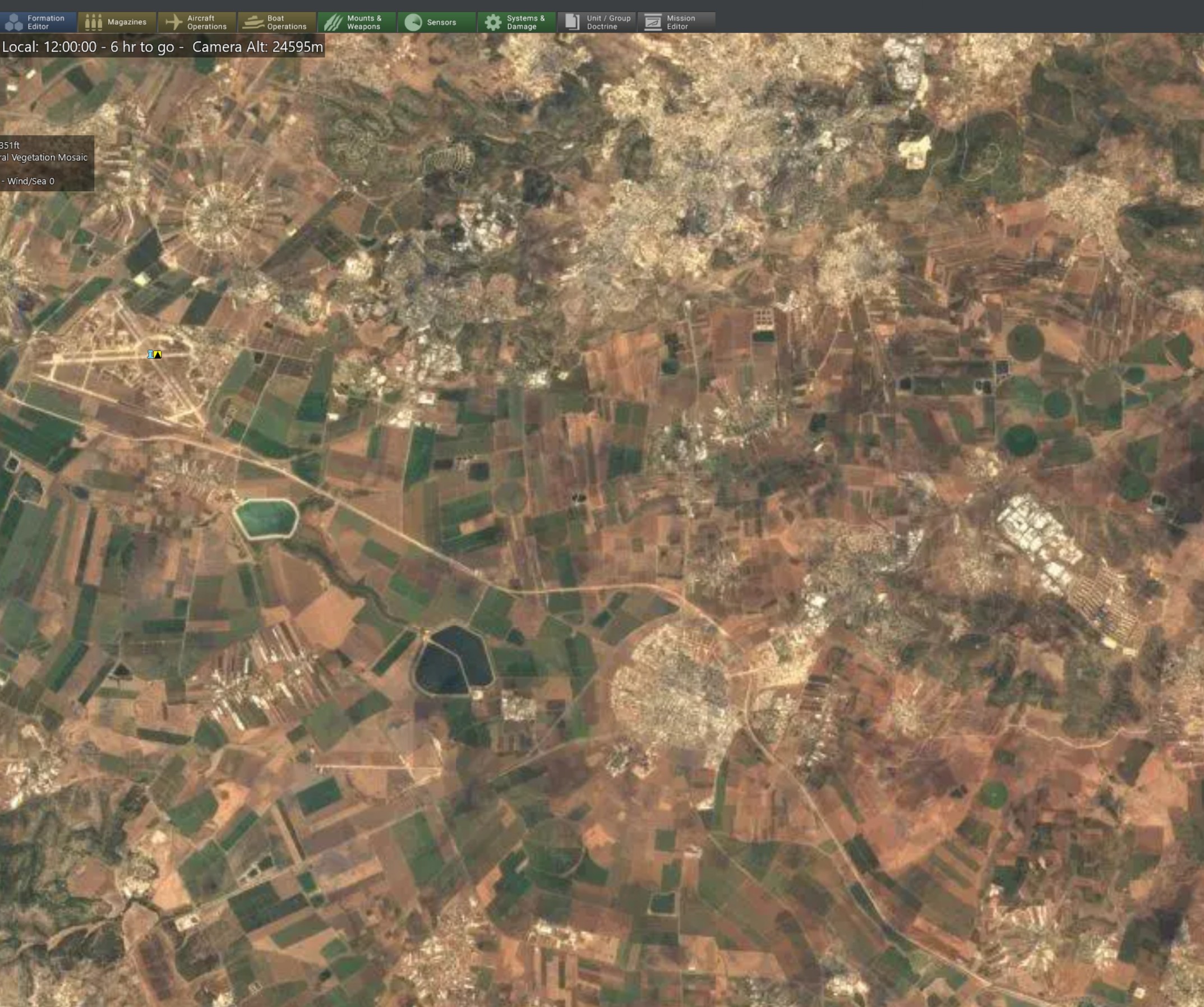Open the Formation Editor
The height and width of the screenshot is (1007, 1204).
[38, 22]
